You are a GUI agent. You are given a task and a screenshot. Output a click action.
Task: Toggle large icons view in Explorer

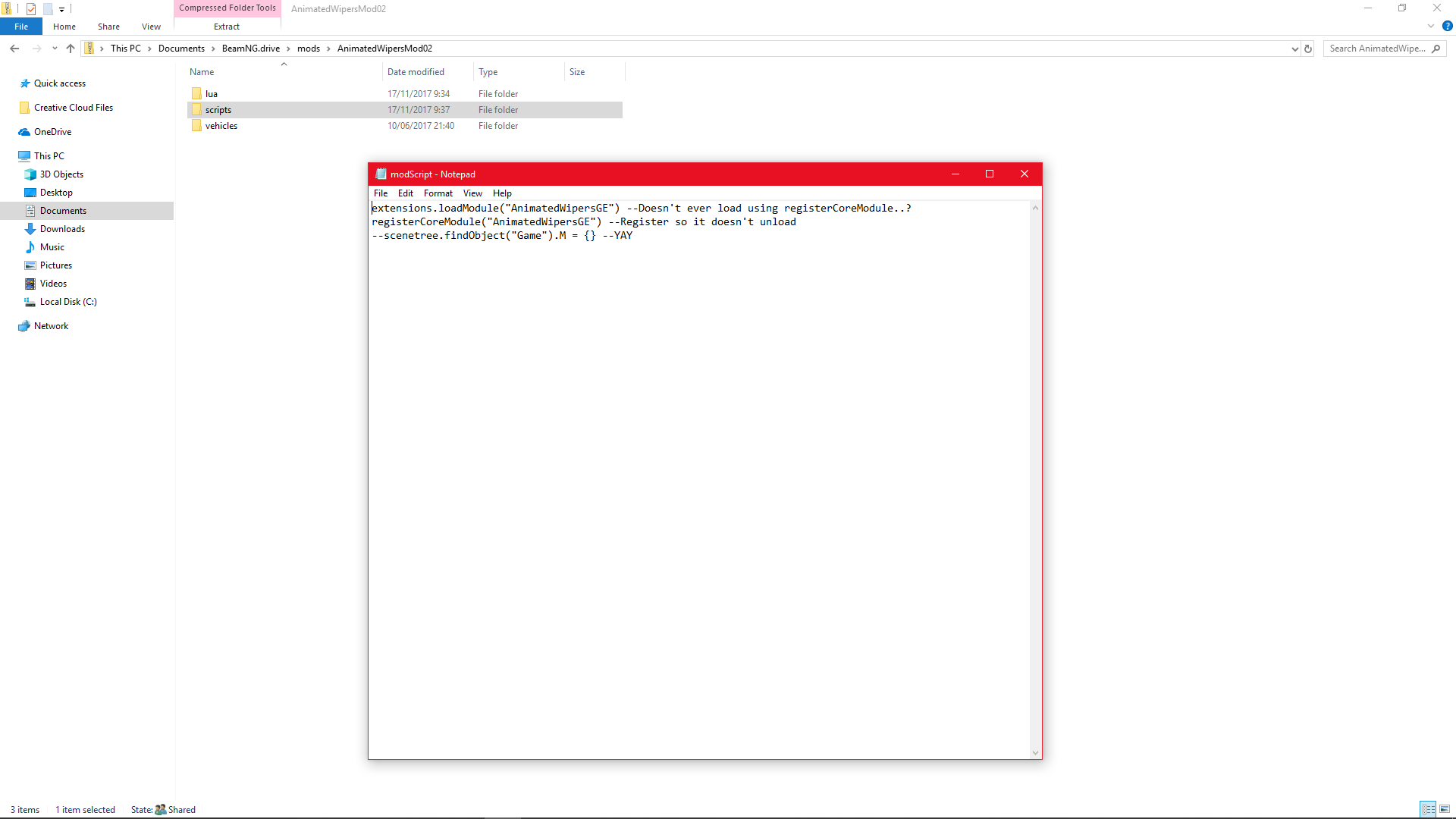(x=1444, y=808)
